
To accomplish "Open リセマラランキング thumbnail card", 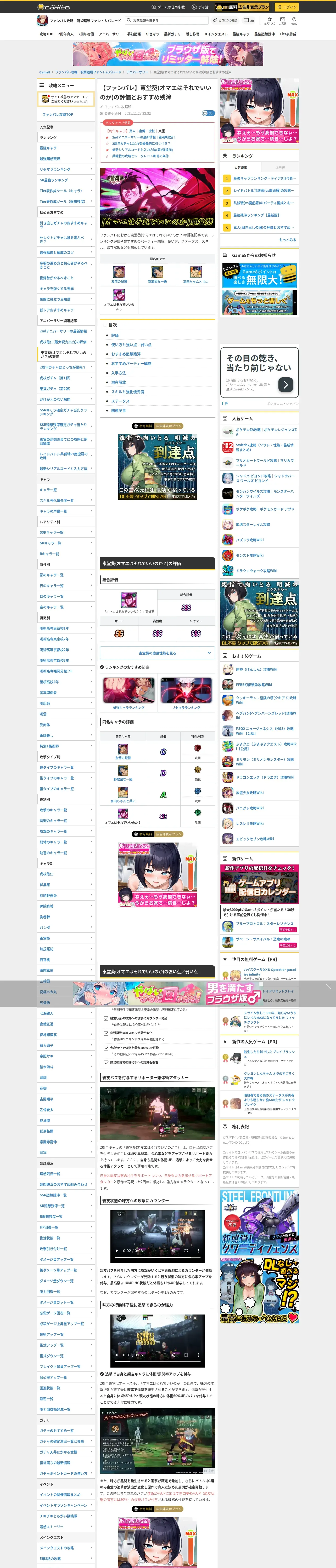I will coord(186,693).
